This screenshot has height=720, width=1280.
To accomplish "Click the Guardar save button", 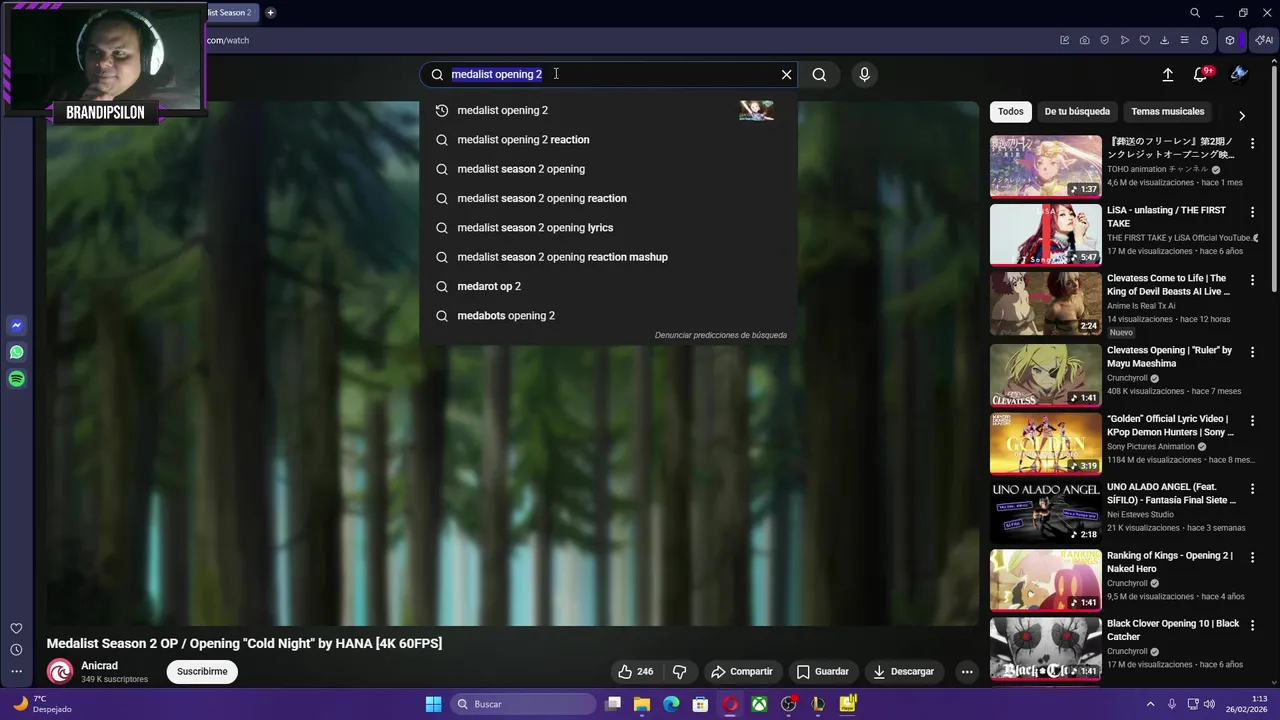I will (822, 672).
